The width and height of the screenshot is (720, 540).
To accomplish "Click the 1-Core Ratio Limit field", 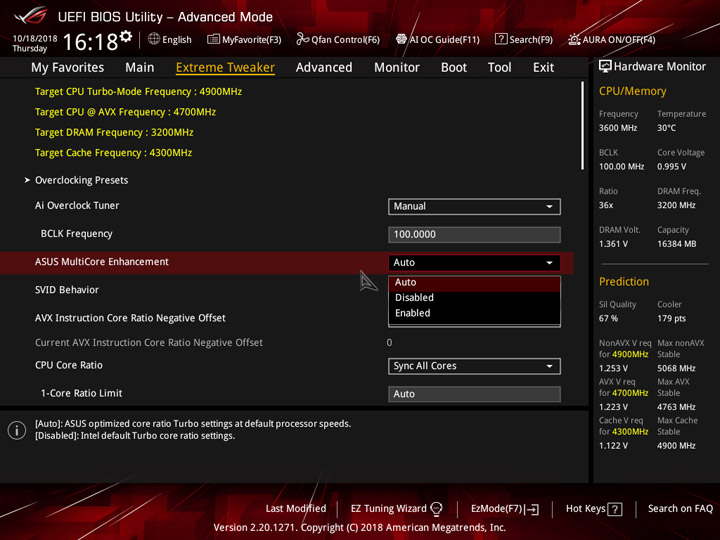I will coord(474,394).
